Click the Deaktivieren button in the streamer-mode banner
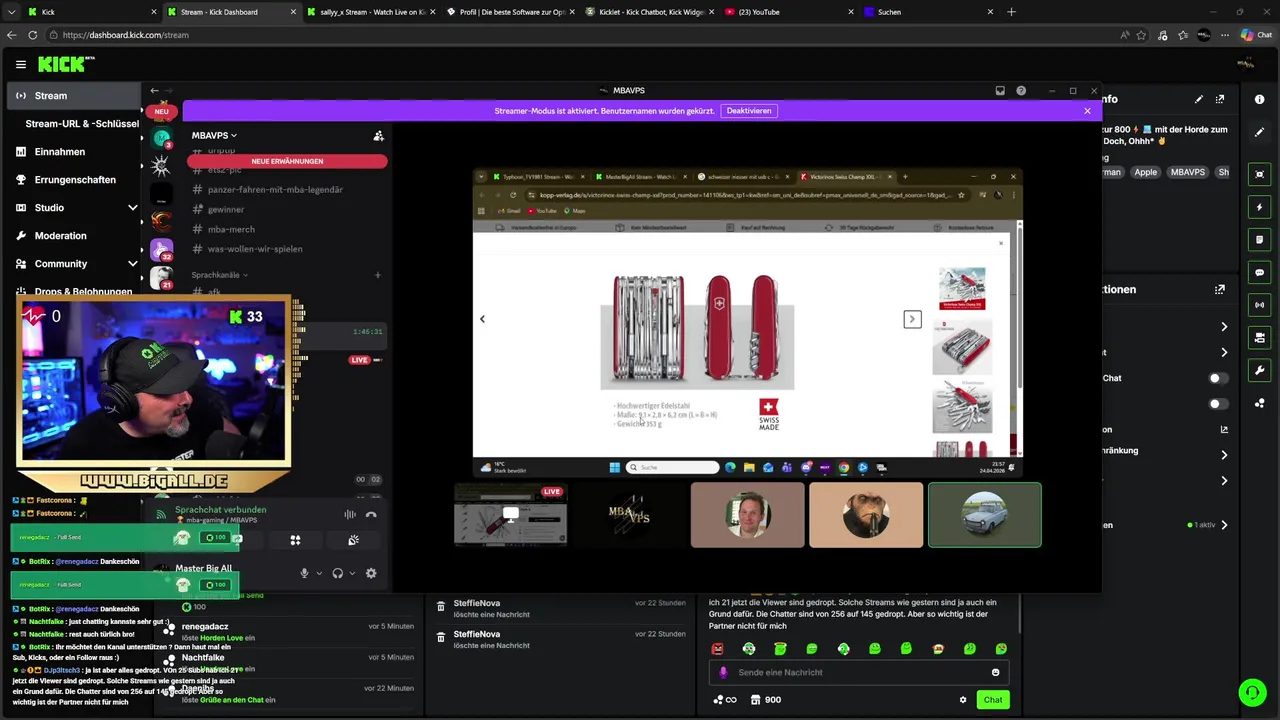The width and height of the screenshot is (1280, 720). pos(749,111)
